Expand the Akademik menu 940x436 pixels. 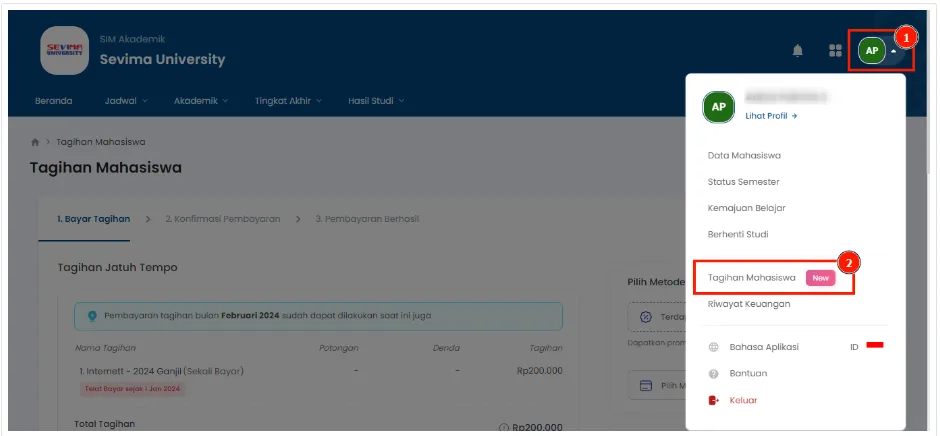click(x=201, y=101)
